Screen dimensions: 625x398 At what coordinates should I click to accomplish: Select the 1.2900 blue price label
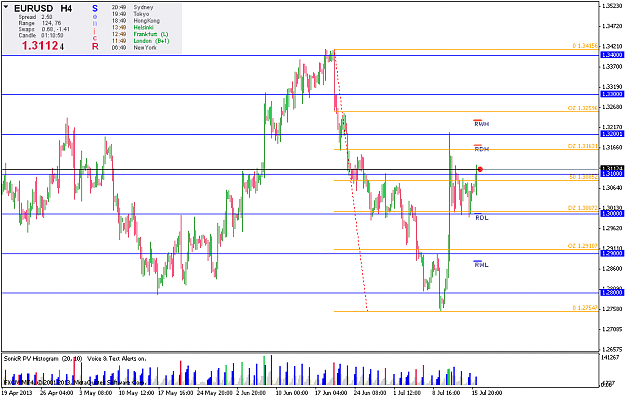[x=611, y=253]
